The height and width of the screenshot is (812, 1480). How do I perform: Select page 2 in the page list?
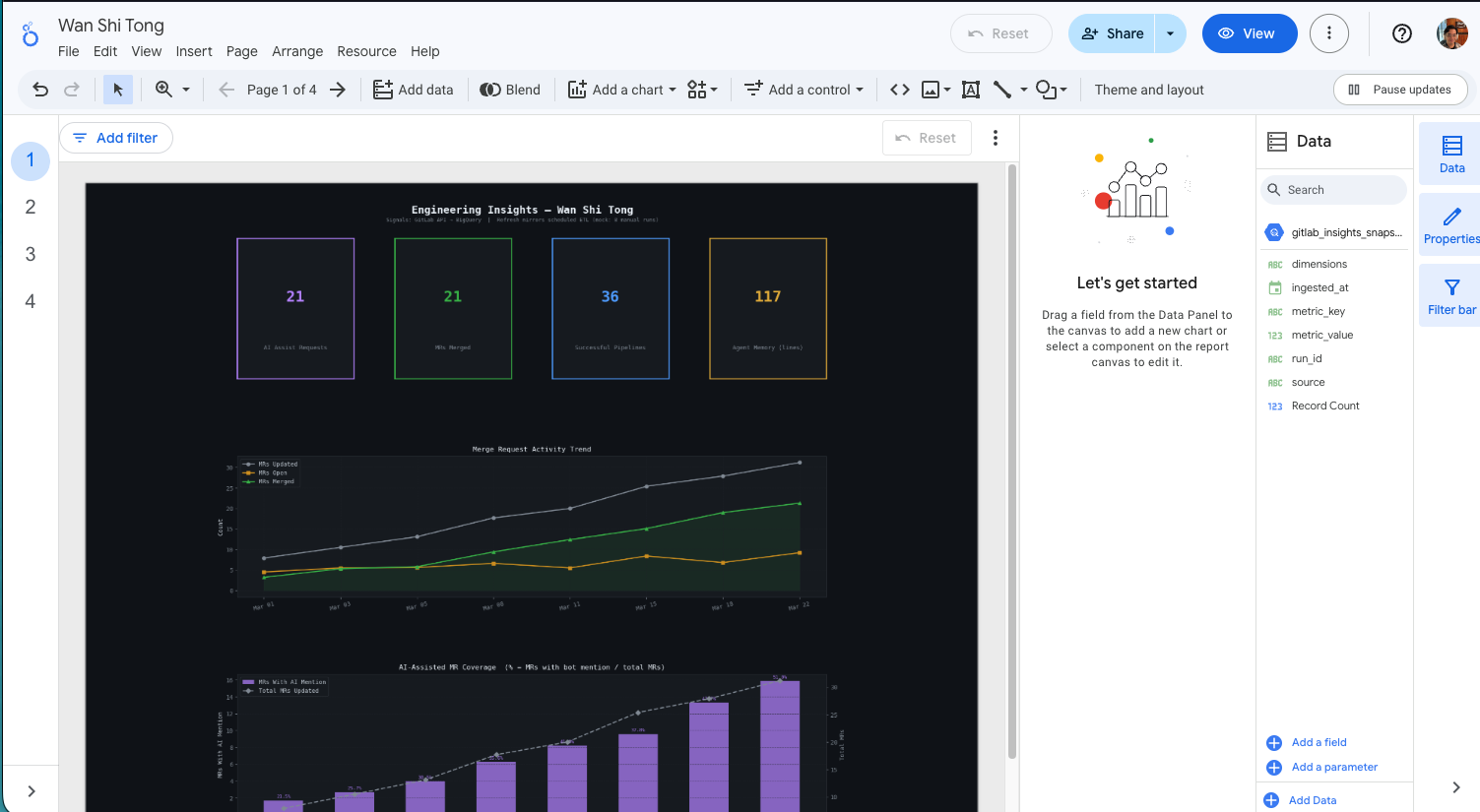(x=31, y=207)
